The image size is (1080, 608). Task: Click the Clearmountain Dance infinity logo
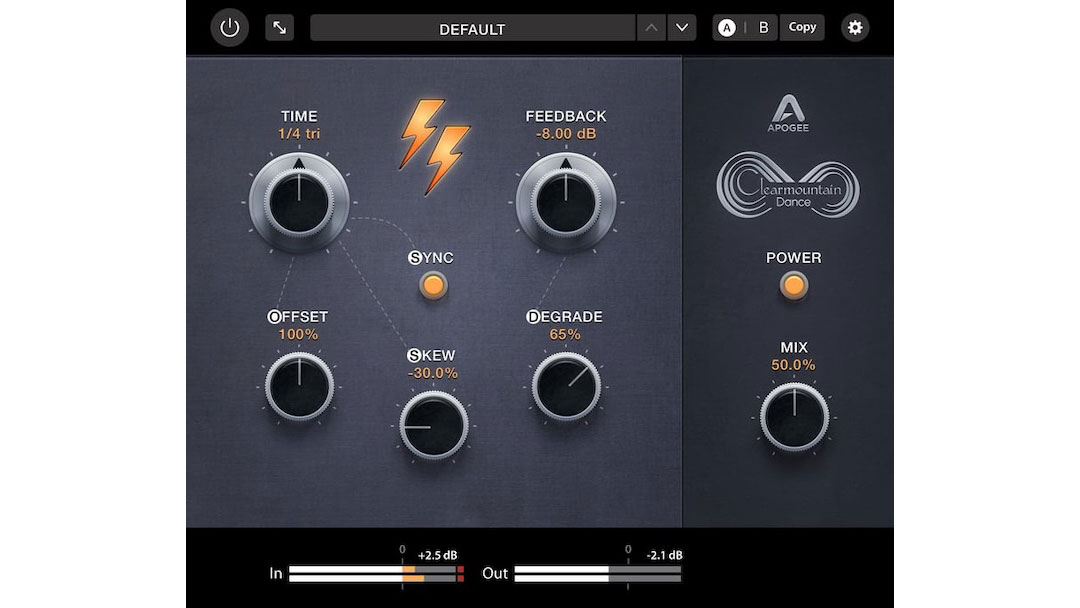pyautogui.click(x=788, y=186)
